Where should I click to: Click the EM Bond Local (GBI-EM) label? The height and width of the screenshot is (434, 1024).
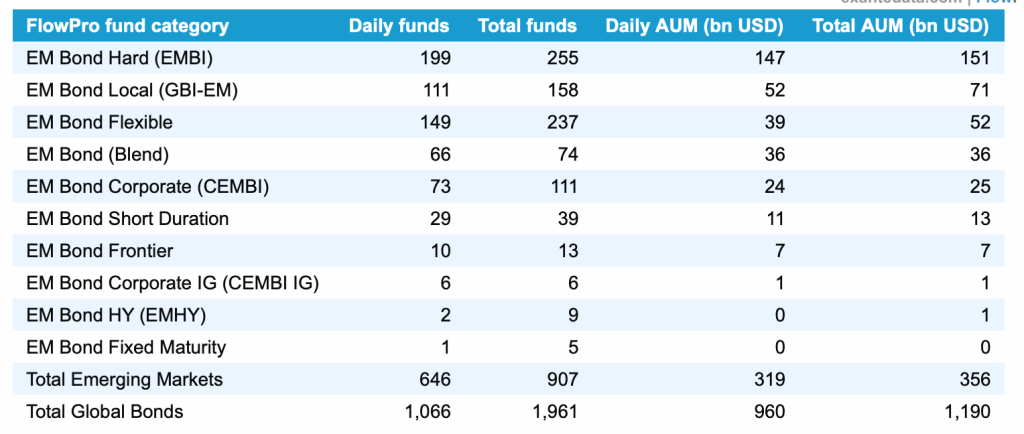point(132,90)
